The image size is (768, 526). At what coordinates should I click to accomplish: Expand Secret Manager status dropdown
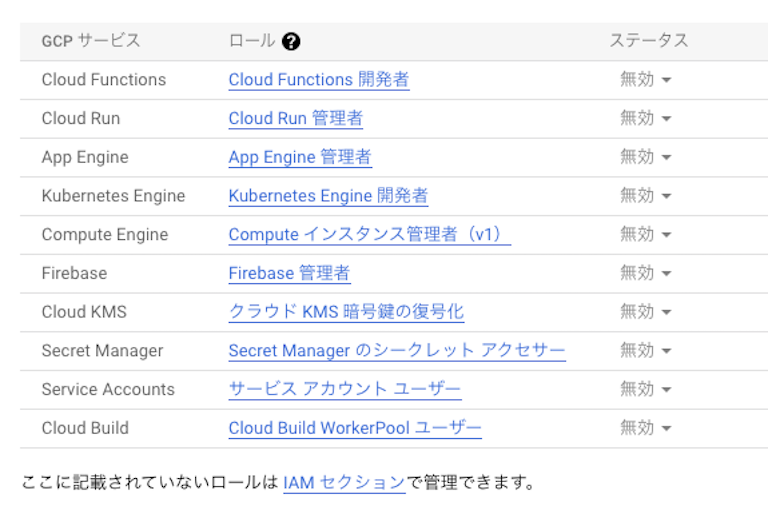[645, 351]
